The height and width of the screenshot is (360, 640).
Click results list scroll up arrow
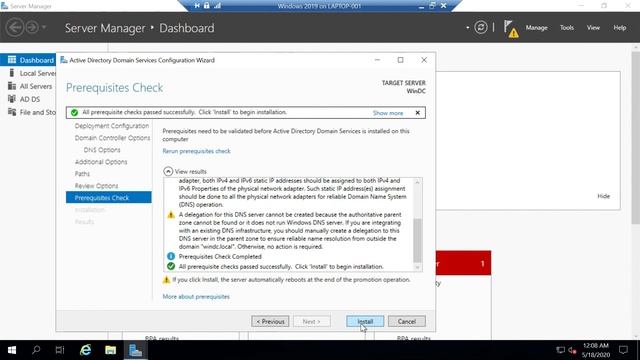tap(417, 182)
